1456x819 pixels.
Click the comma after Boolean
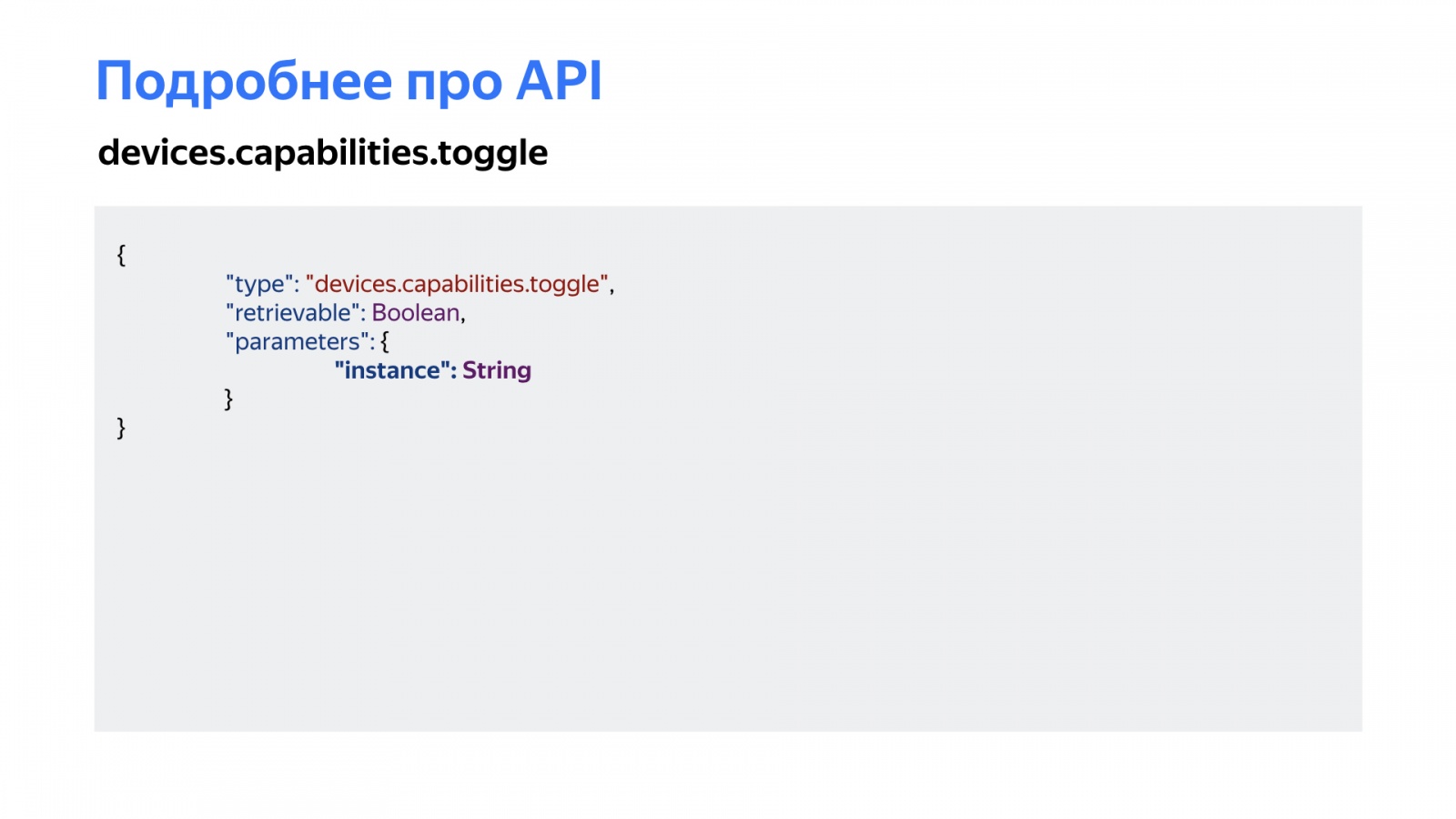(463, 317)
